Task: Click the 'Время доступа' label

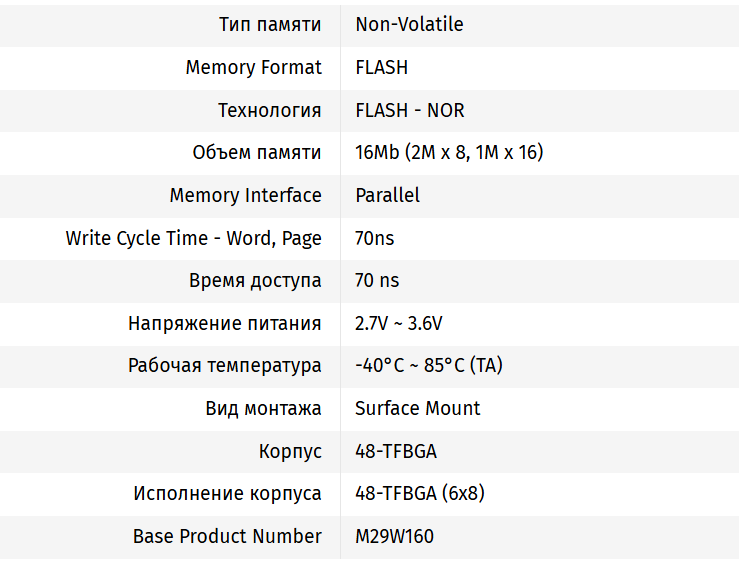Action: tap(255, 280)
